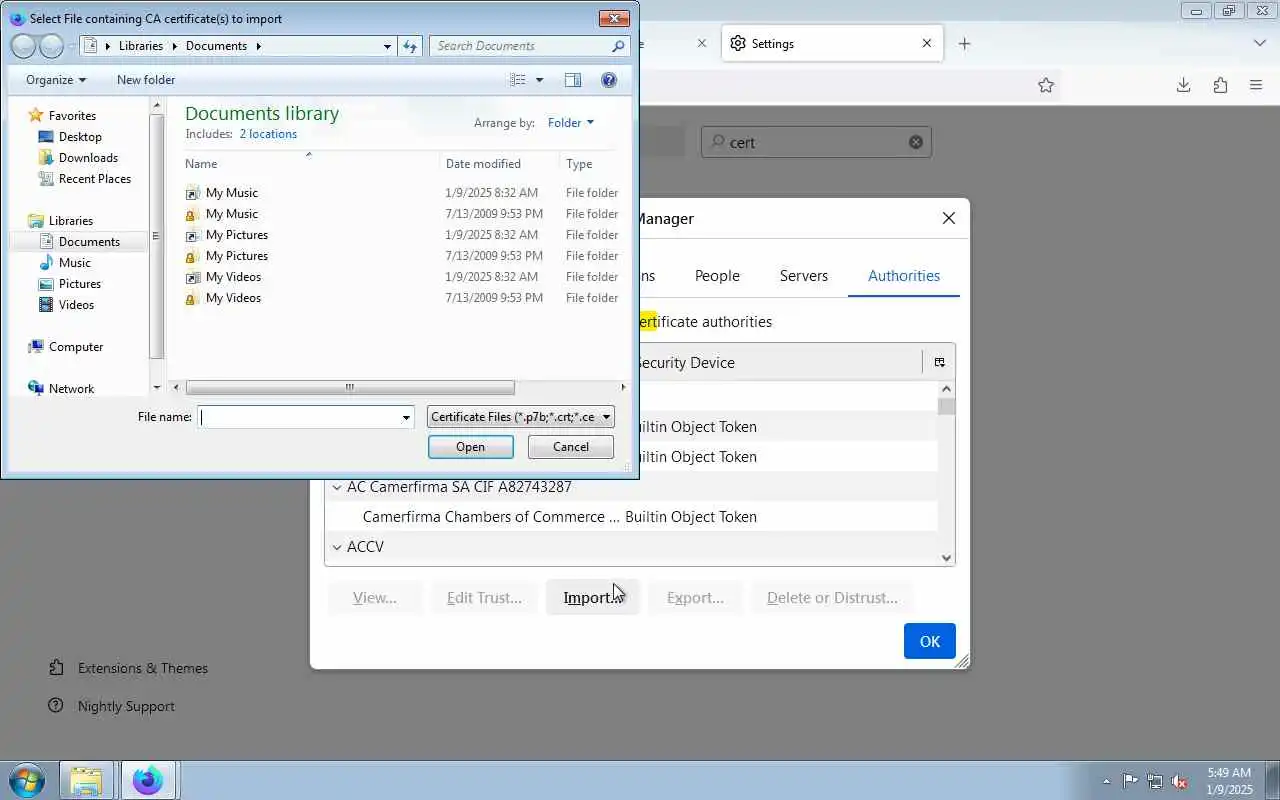
Task: Click Open button in file dialog
Action: pos(471,447)
